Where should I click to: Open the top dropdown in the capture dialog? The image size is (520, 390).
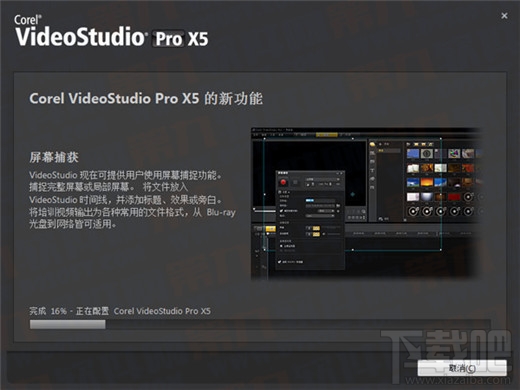pos(322,179)
